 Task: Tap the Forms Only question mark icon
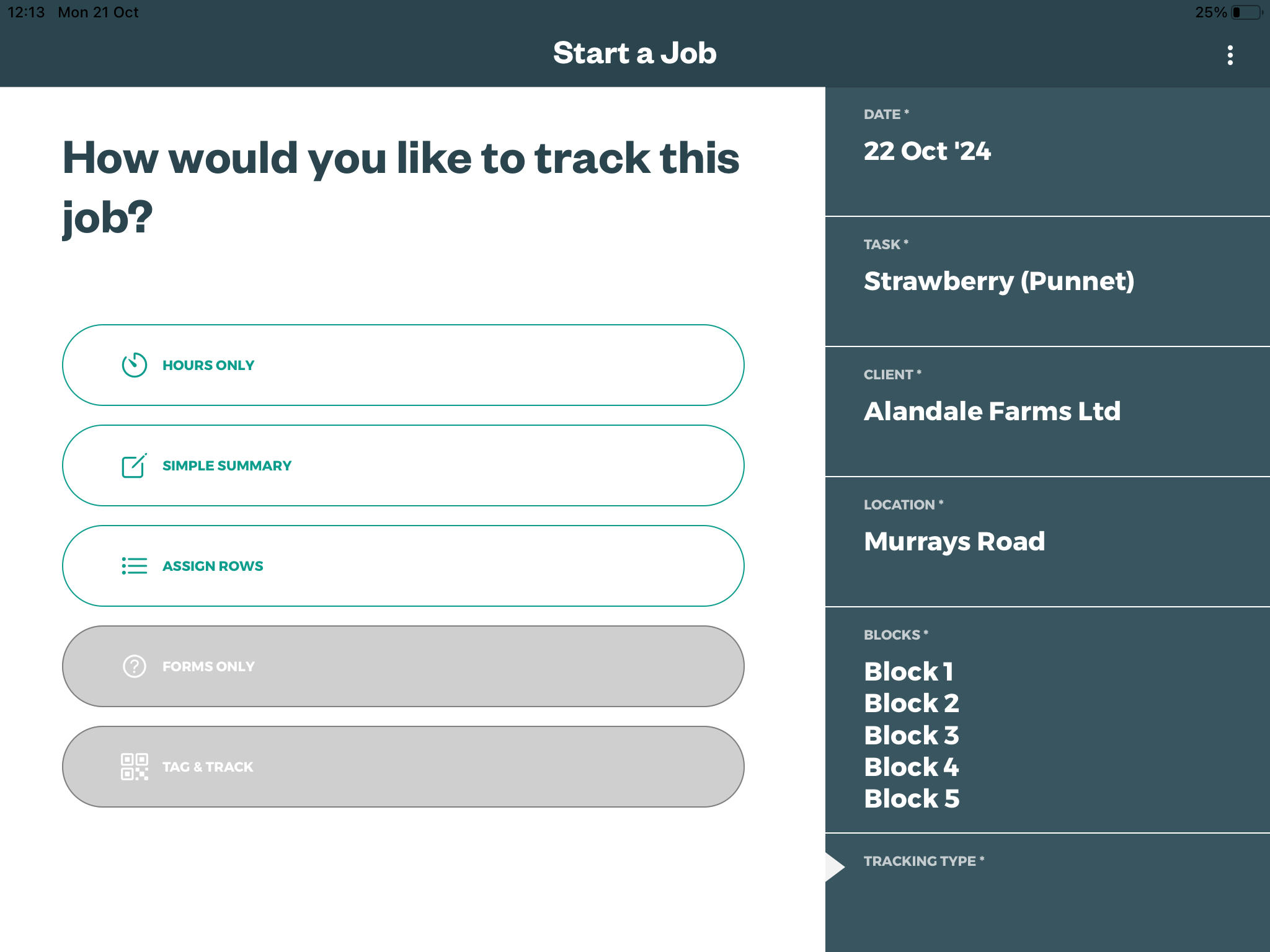point(134,666)
